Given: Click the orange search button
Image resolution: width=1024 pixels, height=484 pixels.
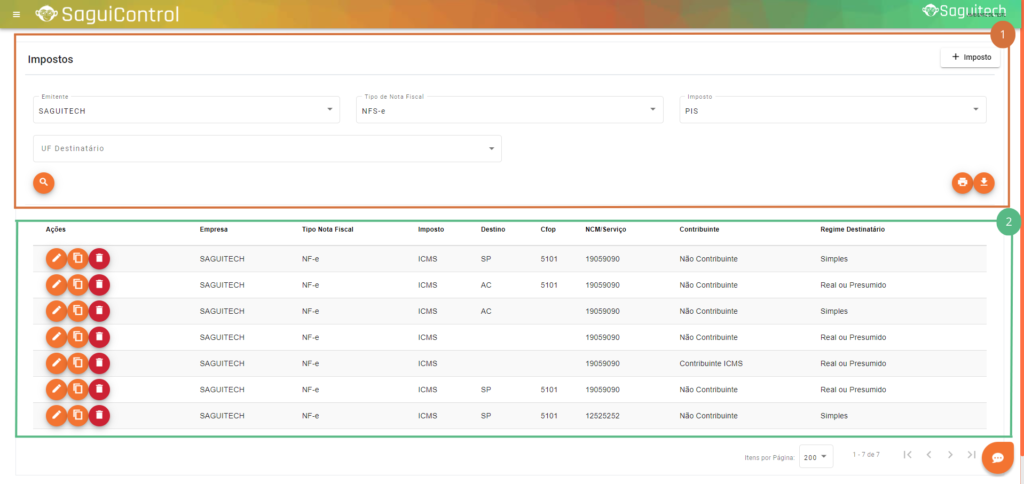Looking at the screenshot, I should click(43, 182).
